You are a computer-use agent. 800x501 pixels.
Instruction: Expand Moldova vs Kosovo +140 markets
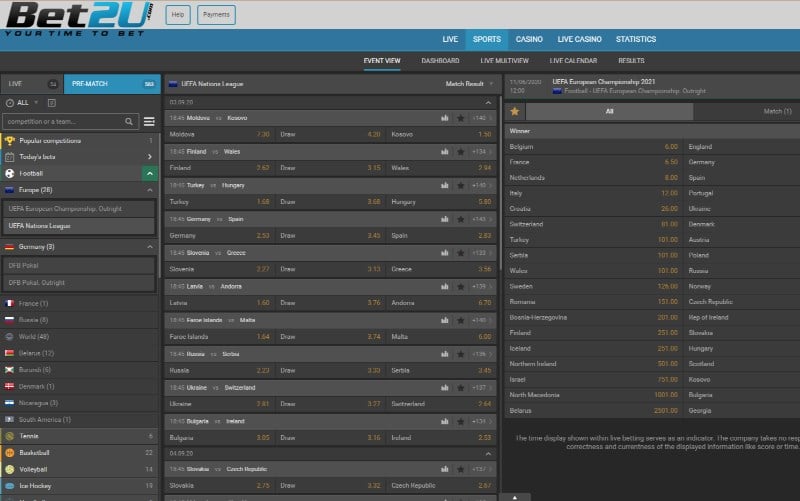click(x=482, y=118)
